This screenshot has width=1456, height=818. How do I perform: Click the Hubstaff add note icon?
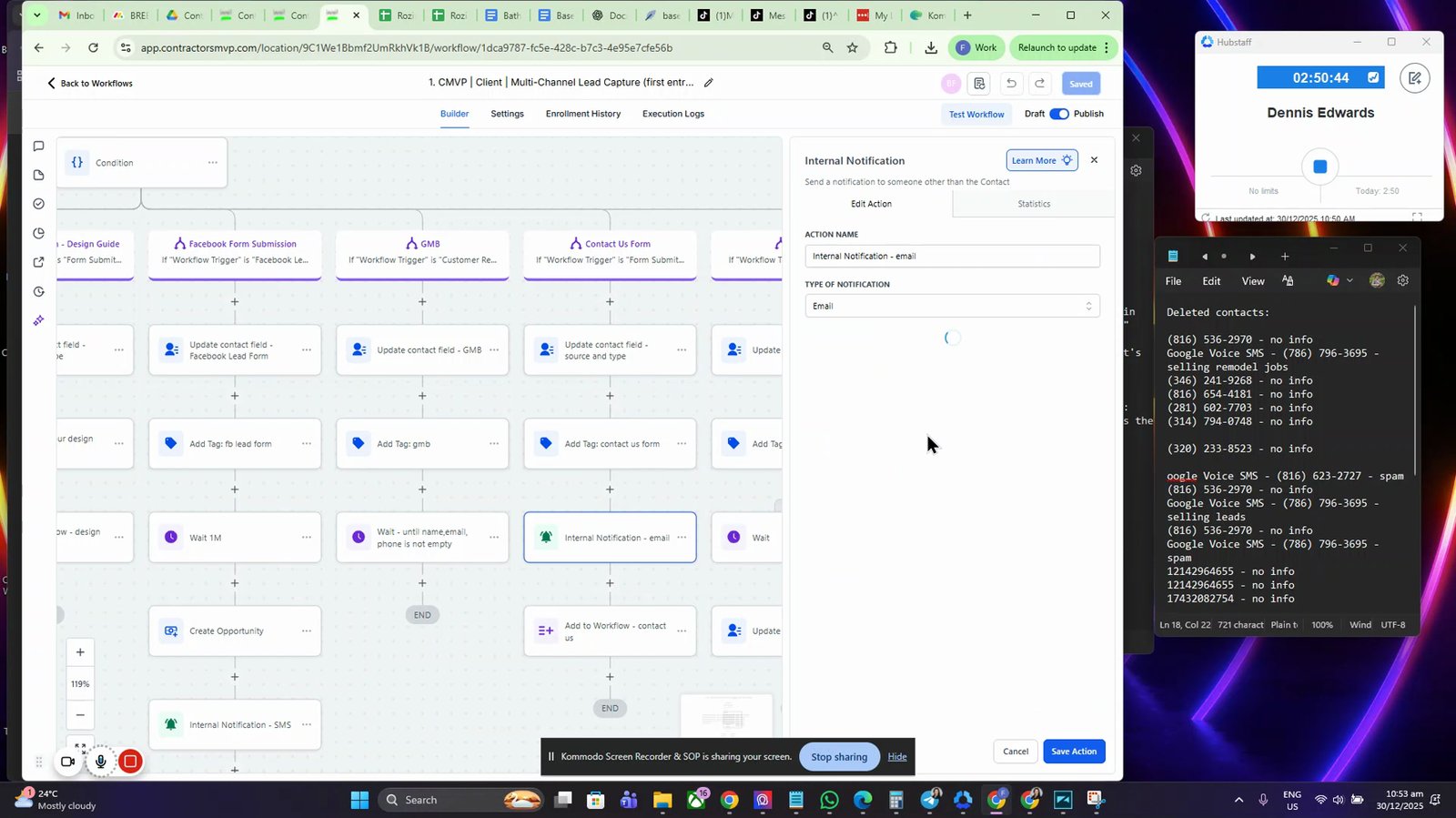[x=1414, y=78]
